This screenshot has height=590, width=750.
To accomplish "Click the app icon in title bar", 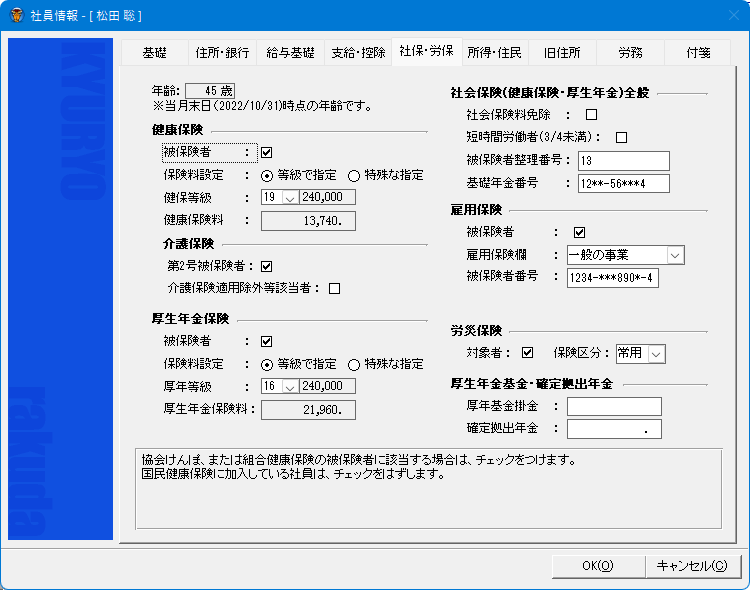I will (x=17, y=15).
